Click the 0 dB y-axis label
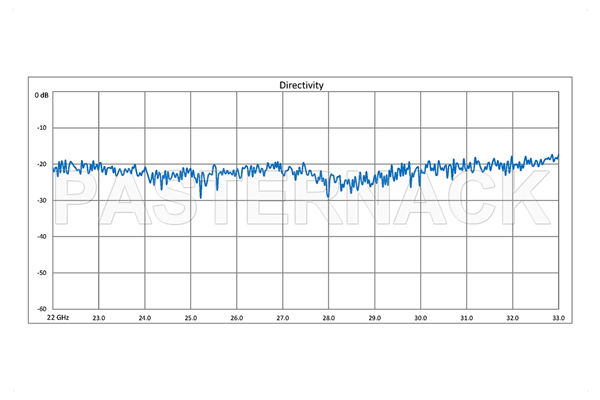The image size is (600, 400). (41, 95)
